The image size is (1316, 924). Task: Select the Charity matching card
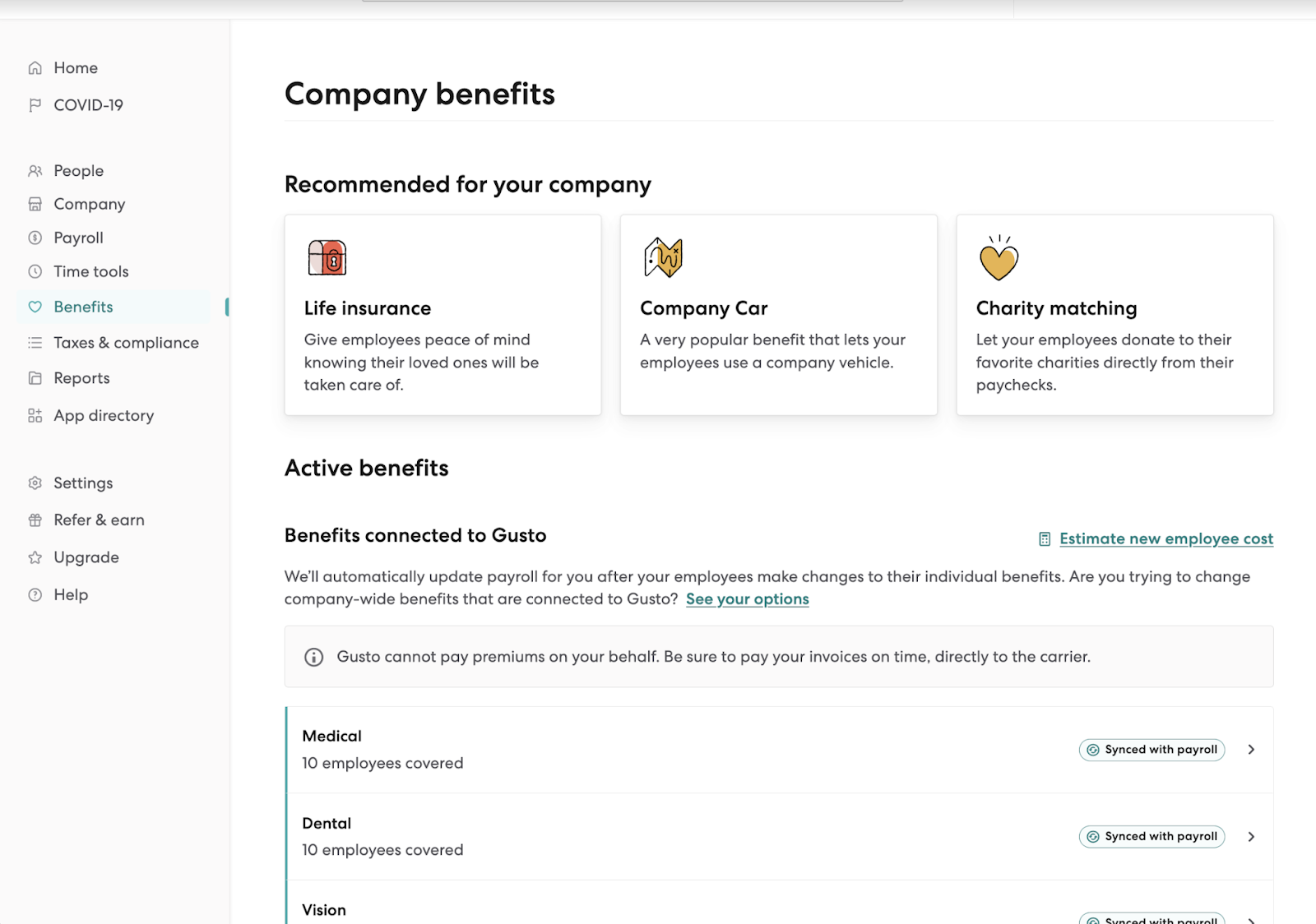click(x=1114, y=315)
